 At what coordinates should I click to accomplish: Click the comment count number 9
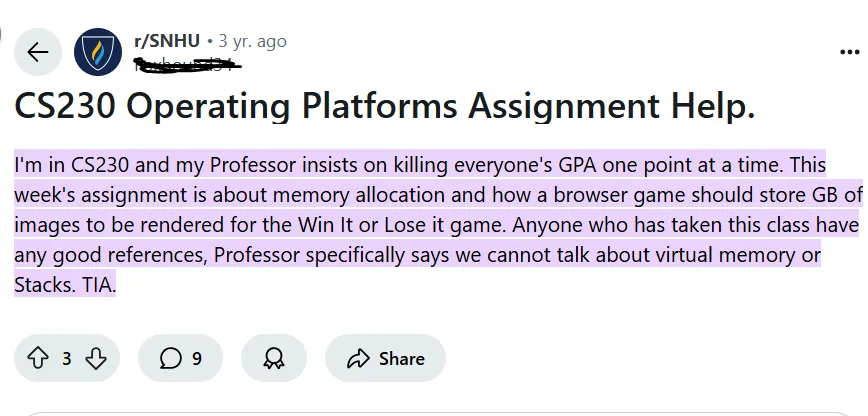click(197, 358)
